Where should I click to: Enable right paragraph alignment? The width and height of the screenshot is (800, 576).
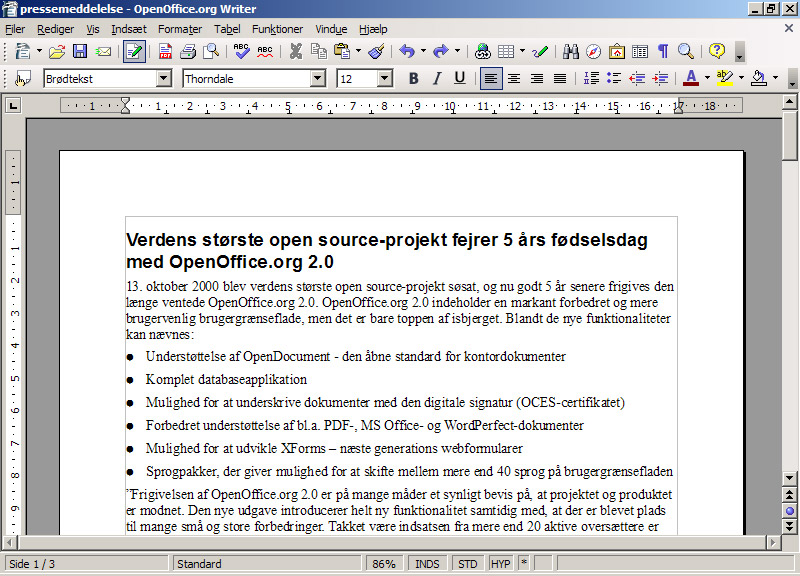click(537, 79)
